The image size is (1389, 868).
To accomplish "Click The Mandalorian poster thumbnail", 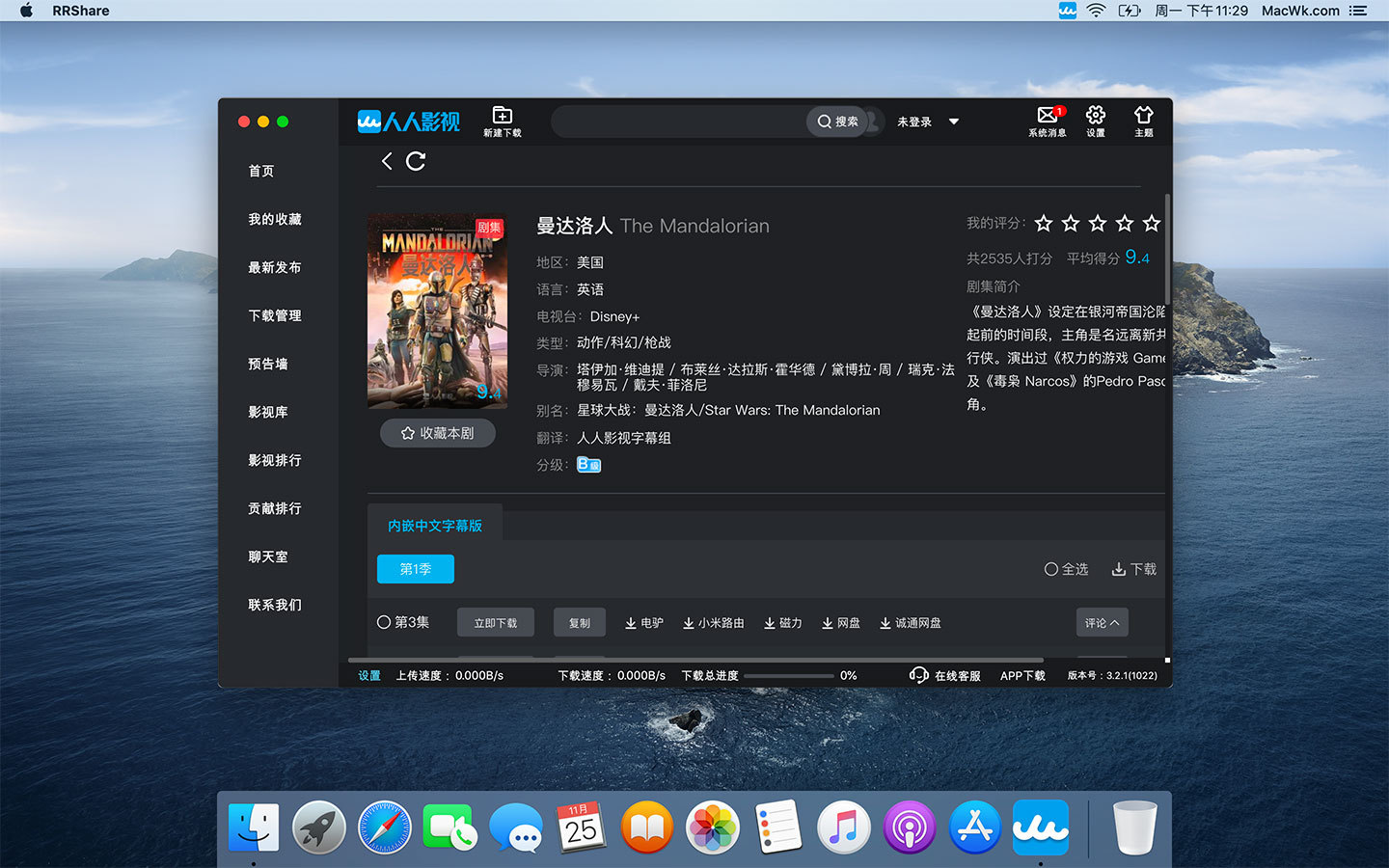I will pos(437,311).
